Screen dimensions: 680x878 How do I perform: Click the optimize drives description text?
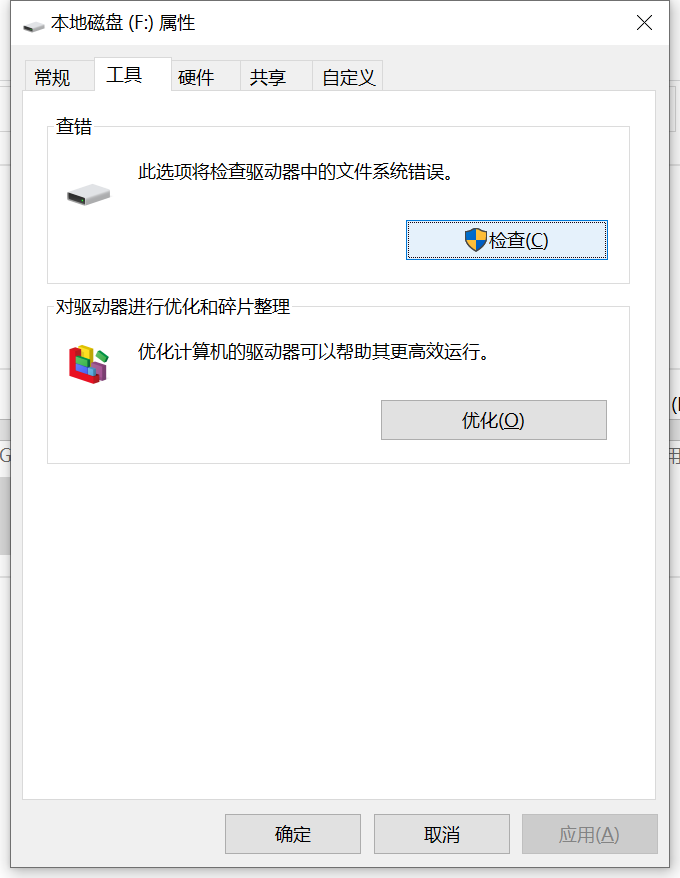pos(314,352)
